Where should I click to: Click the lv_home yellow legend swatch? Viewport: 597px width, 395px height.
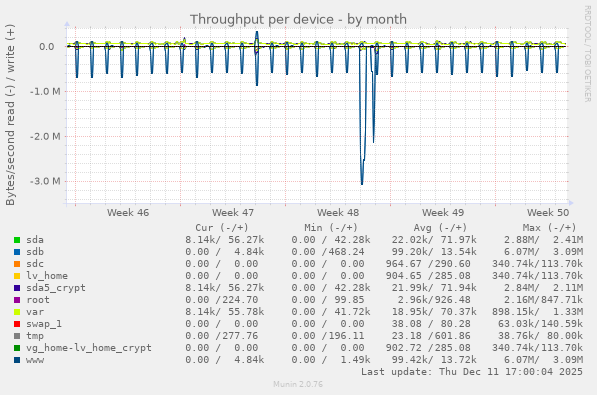[17, 276]
